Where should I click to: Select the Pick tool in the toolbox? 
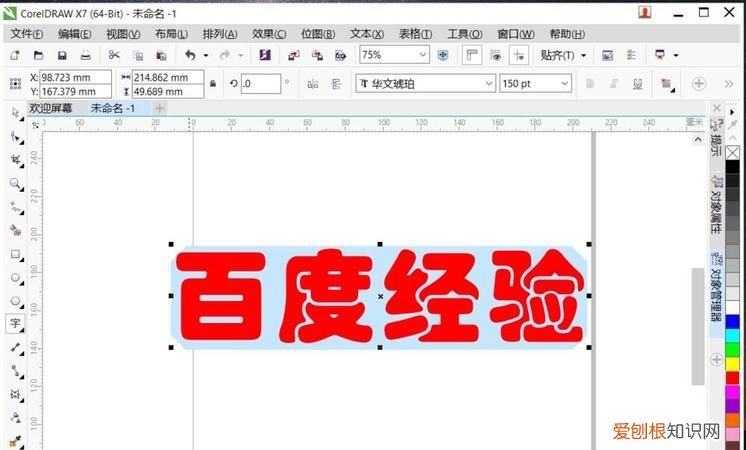15,113
